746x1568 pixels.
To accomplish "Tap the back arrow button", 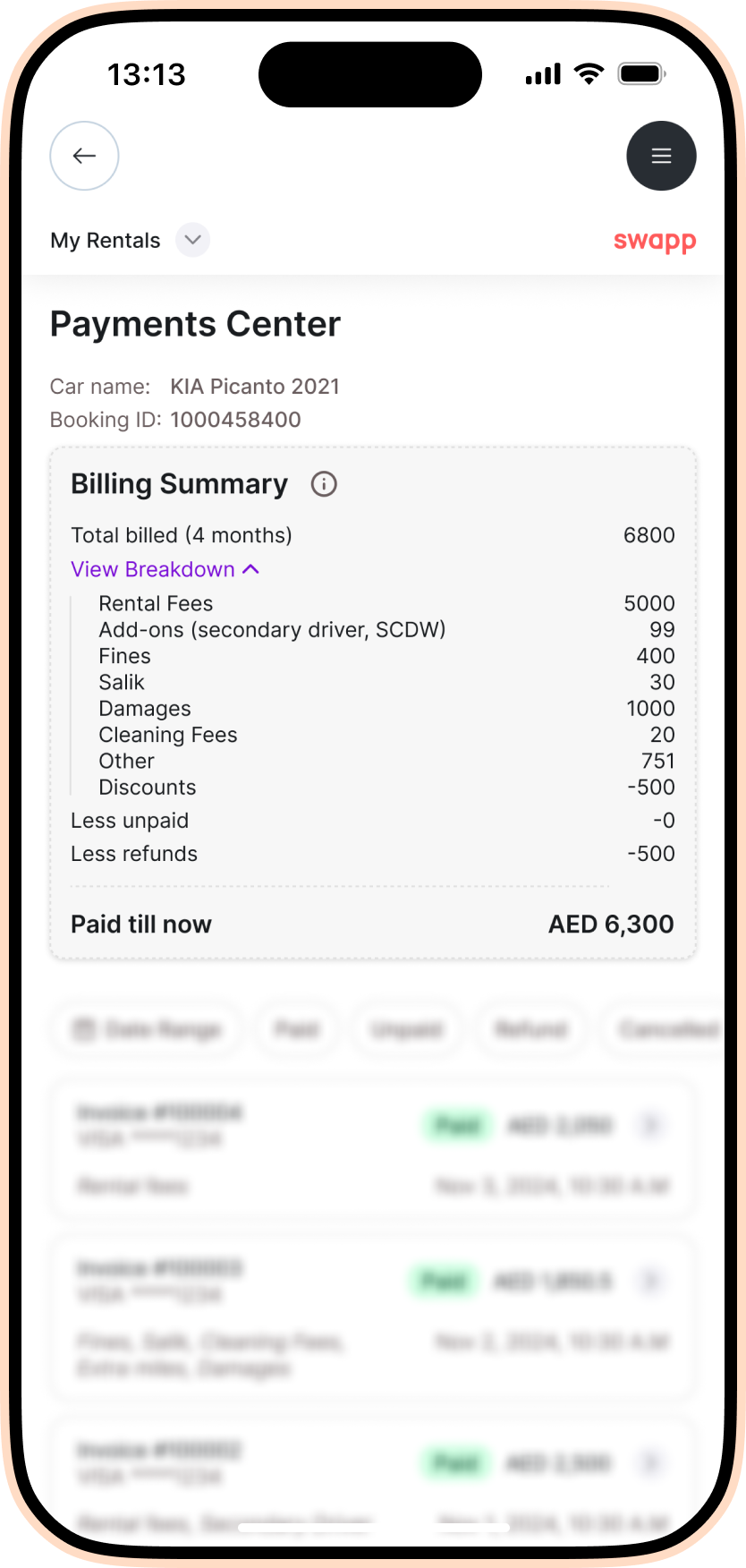I will click(x=84, y=156).
